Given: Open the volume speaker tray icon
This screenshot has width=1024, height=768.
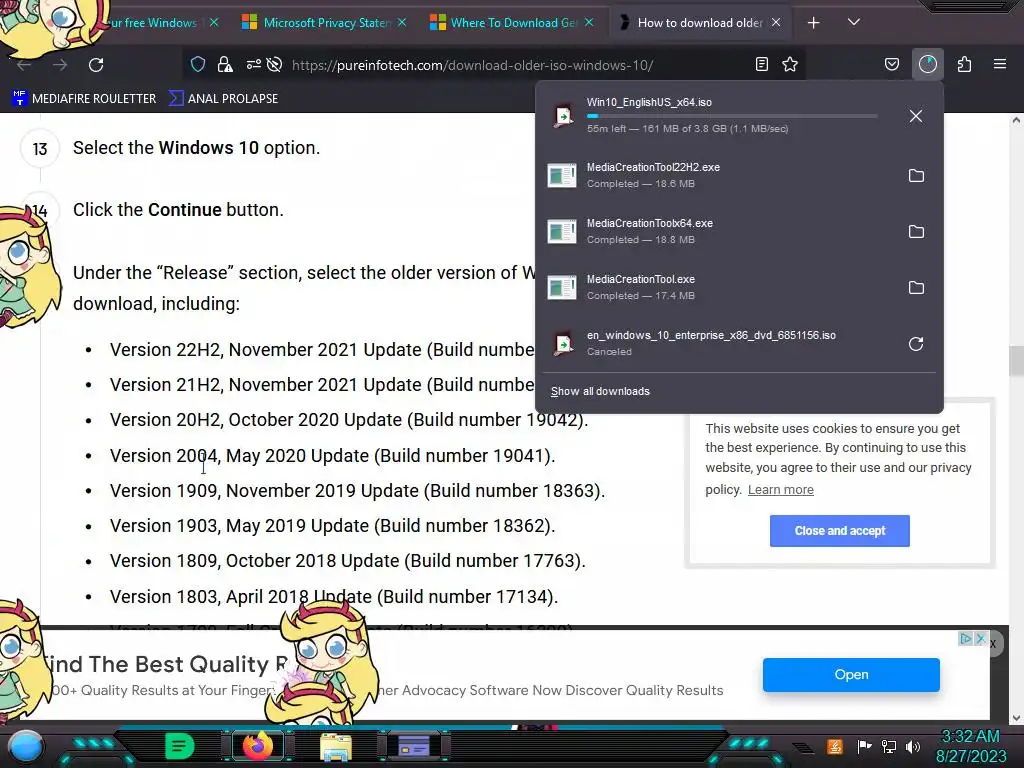Looking at the screenshot, I should (x=913, y=746).
